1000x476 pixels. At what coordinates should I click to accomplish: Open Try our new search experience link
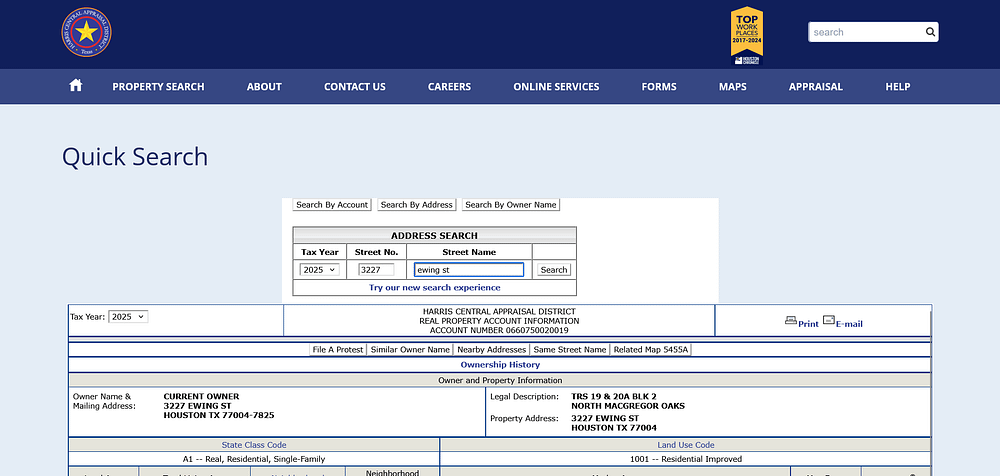(434, 288)
